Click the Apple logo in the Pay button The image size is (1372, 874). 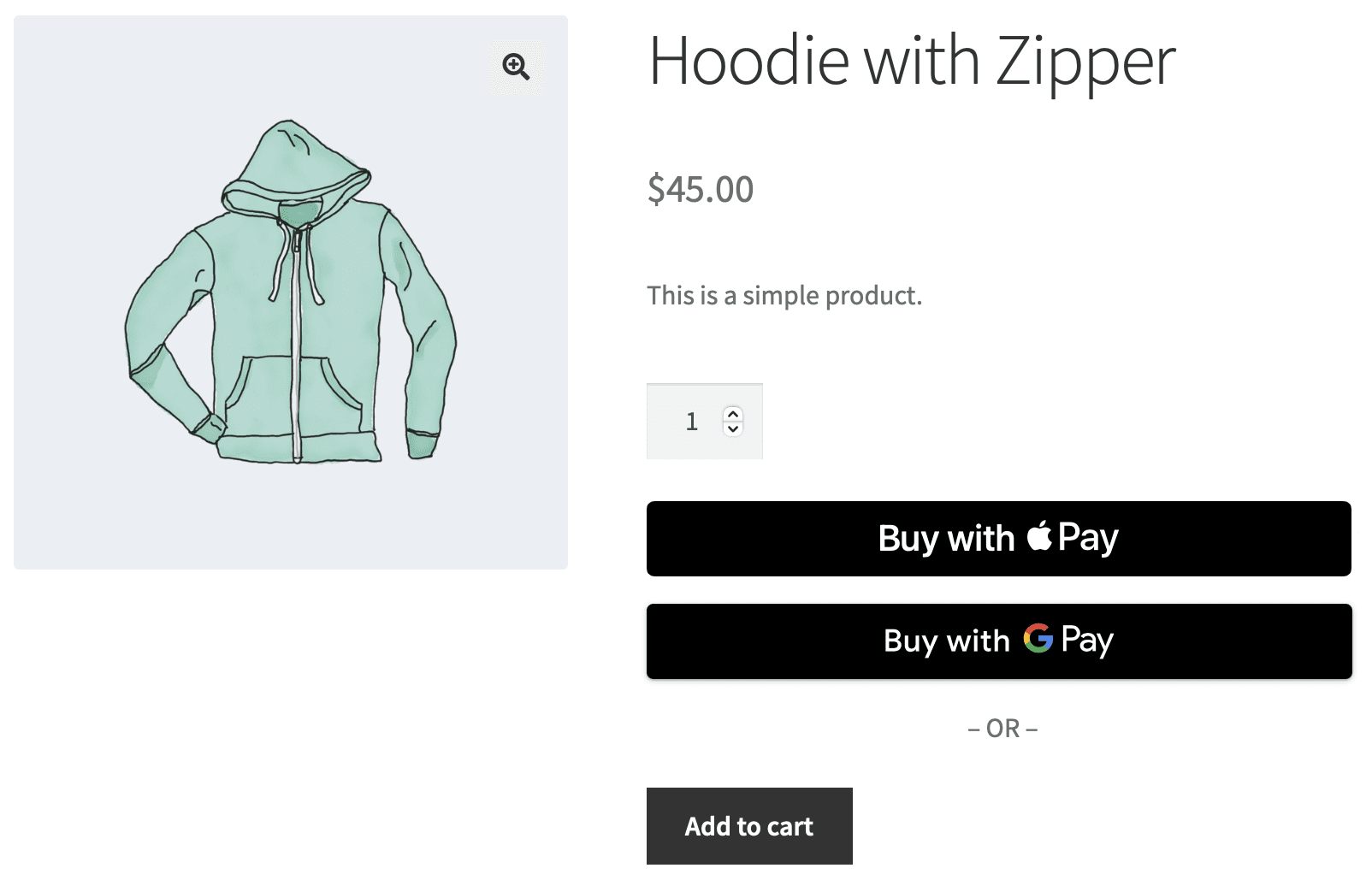coord(1039,536)
